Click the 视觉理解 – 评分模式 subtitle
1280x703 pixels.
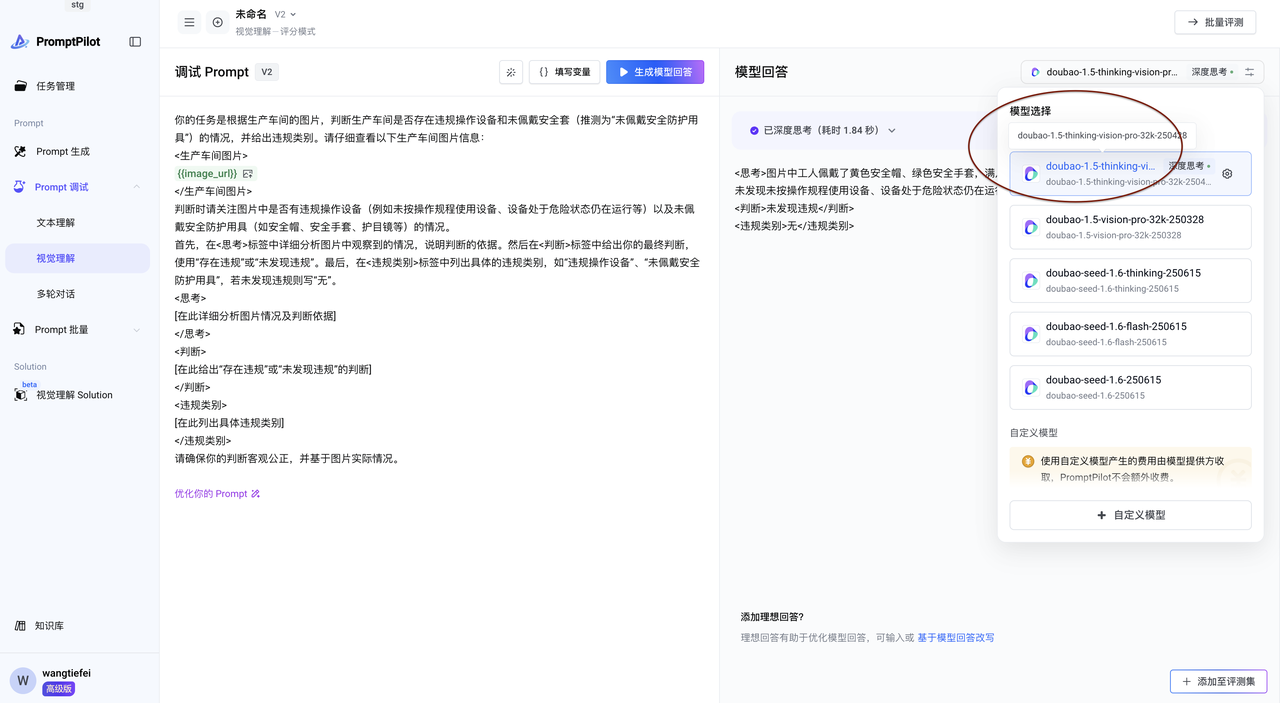pyautogui.click(x=275, y=32)
